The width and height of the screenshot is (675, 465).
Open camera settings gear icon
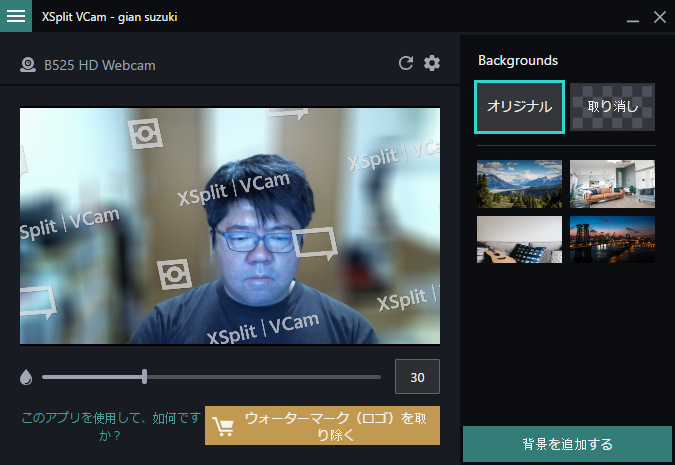432,63
